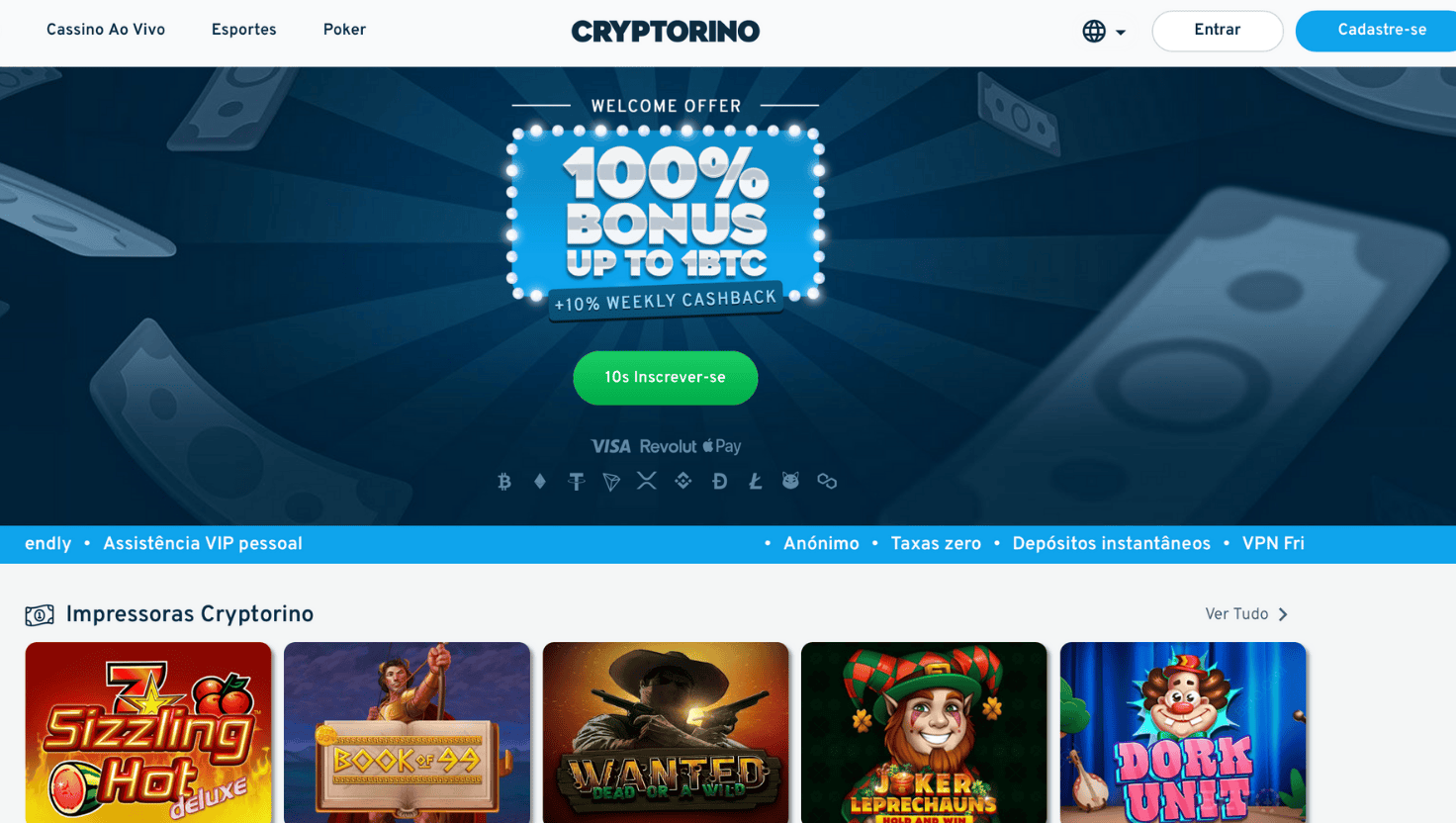Click the Tether currency icon
Viewport: 1456px width, 823px height.
click(576, 482)
